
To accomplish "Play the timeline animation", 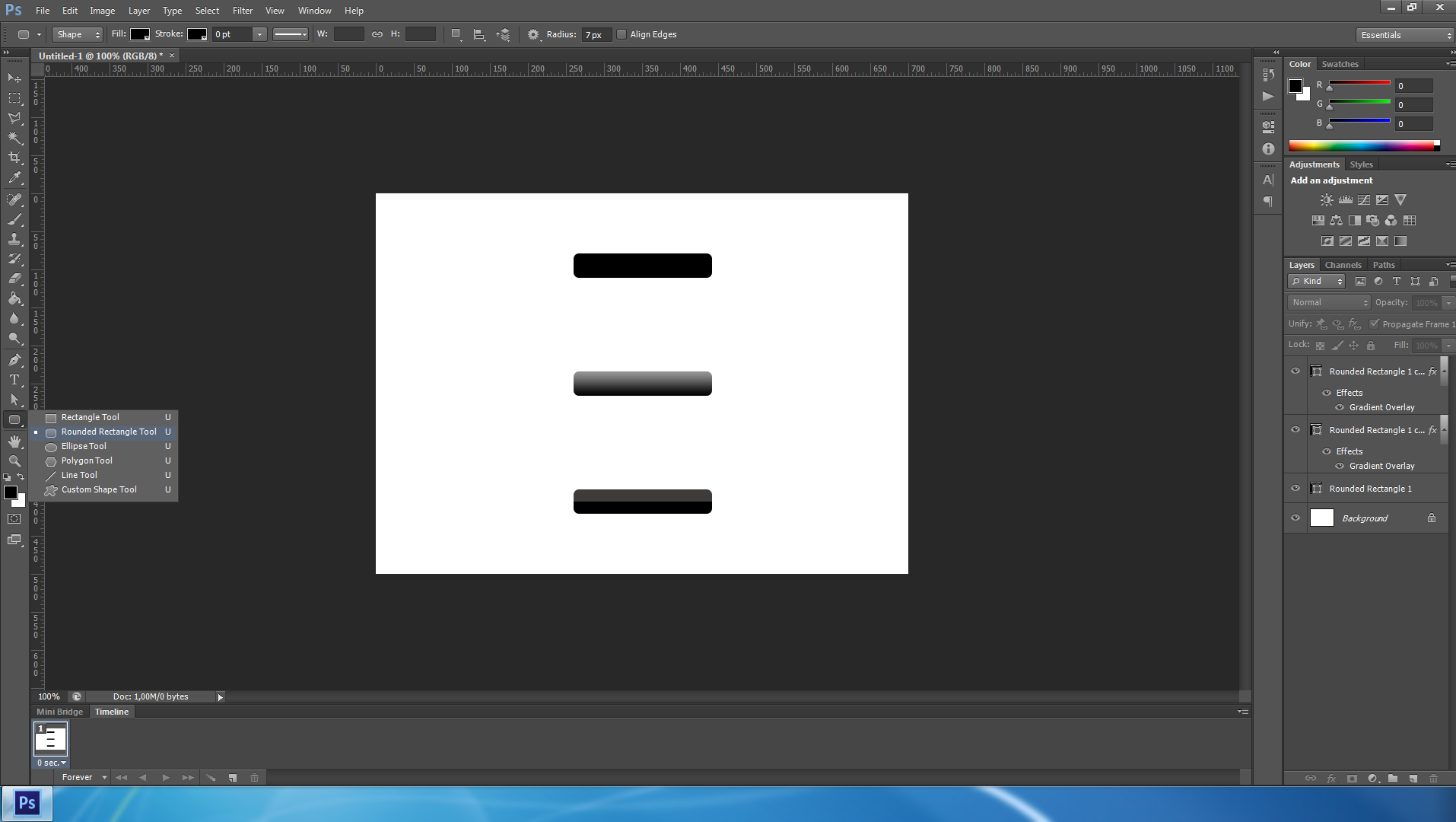I will click(x=166, y=777).
